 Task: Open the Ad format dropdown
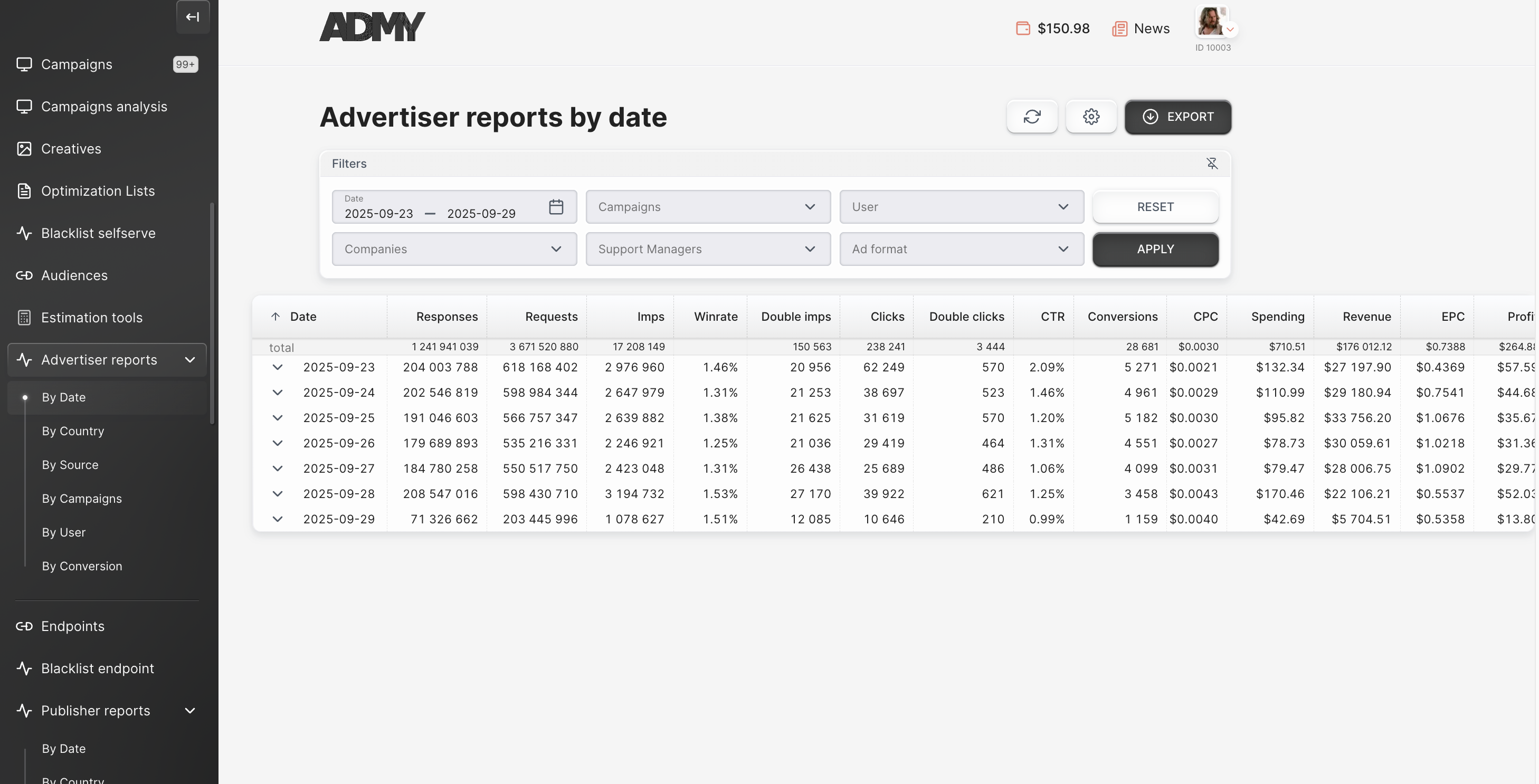click(x=961, y=249)
